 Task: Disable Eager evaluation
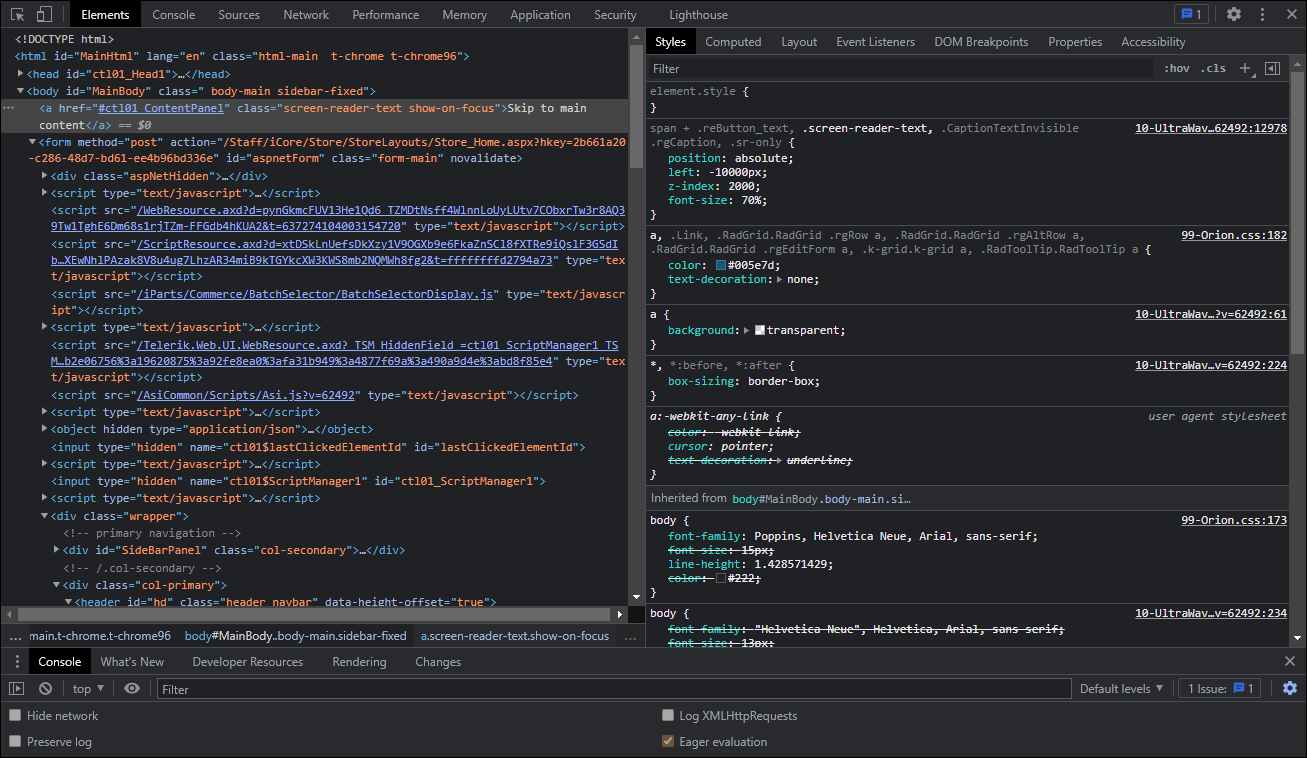(x=667, y=741)
